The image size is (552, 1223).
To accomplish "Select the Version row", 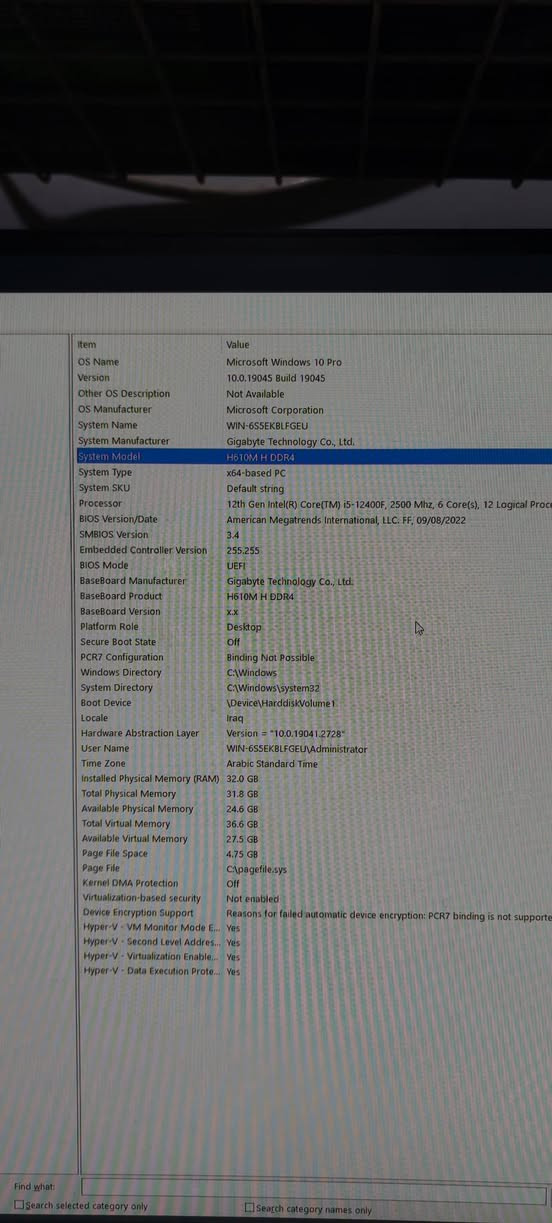I will 313,378.
